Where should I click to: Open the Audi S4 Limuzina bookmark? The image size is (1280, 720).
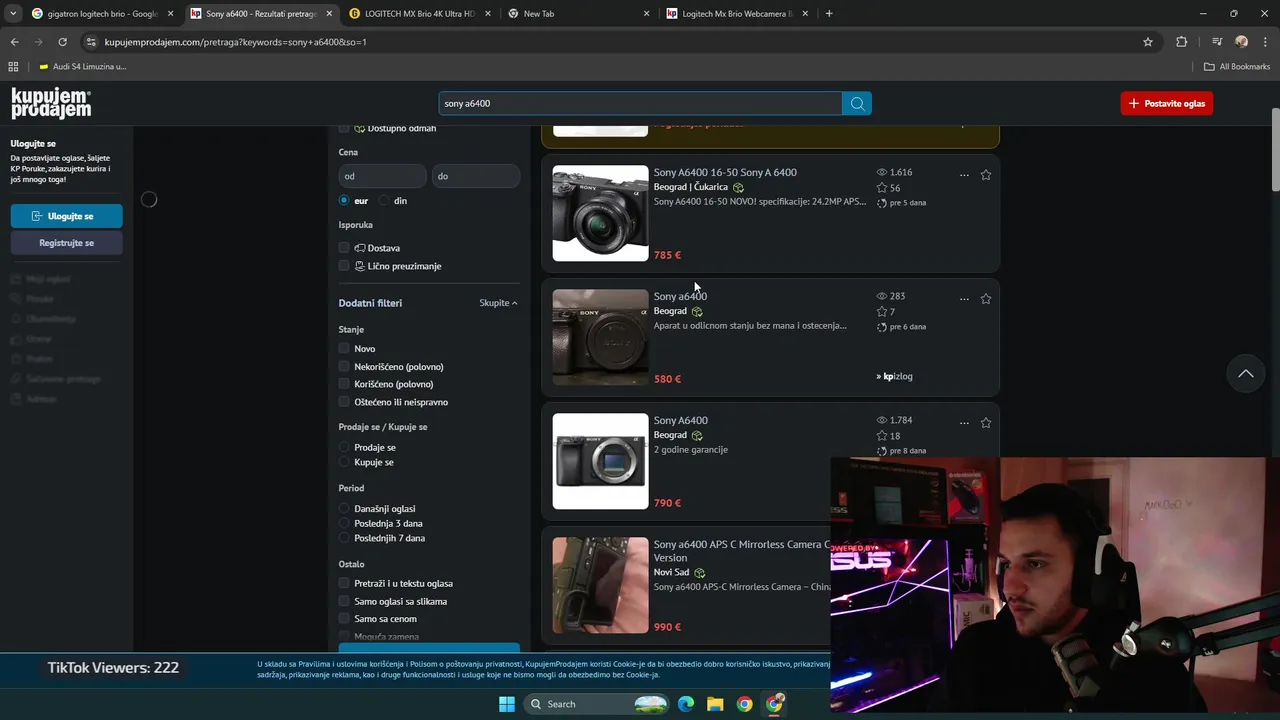pos(83,66)
